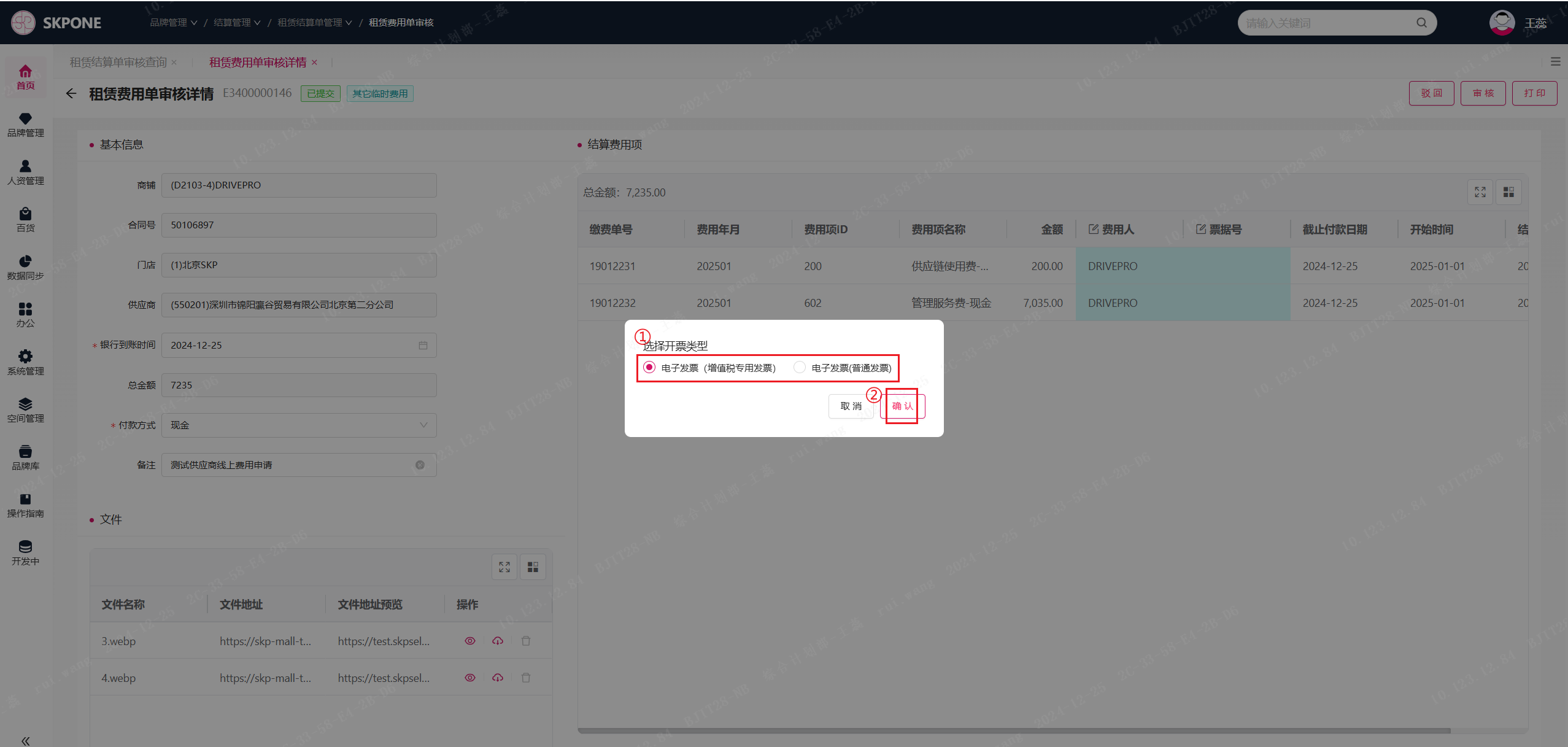1568x747 pixels.
Task: Click file address link for 3.webp
Action: pos(266,641)
